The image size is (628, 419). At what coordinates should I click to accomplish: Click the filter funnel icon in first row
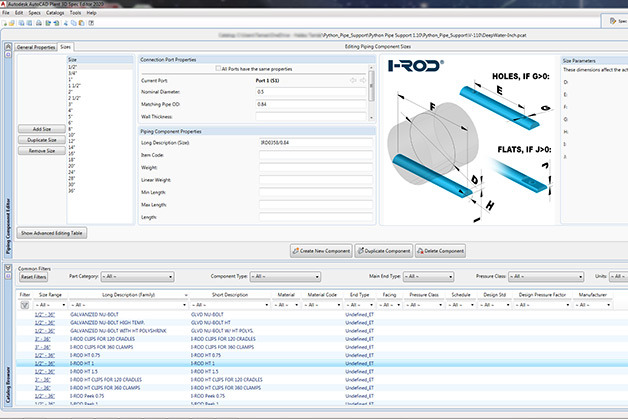coord(25,305)
